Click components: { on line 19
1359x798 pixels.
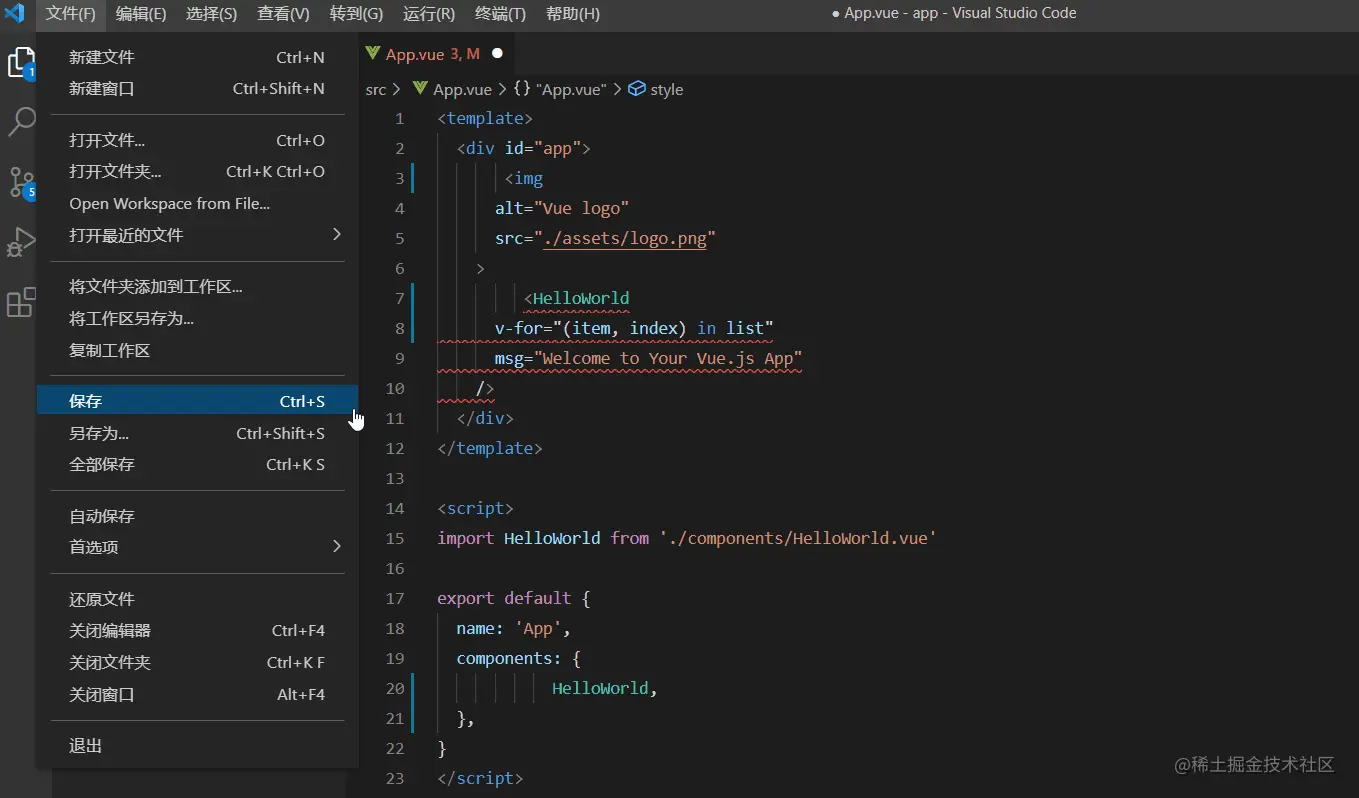518,658
